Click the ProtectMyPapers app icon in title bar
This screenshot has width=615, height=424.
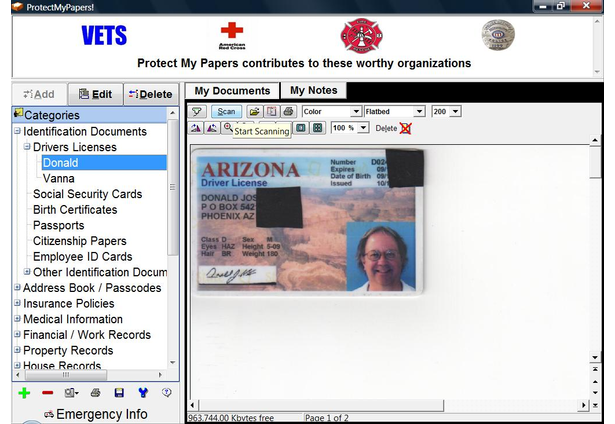(x=17, y=7)
